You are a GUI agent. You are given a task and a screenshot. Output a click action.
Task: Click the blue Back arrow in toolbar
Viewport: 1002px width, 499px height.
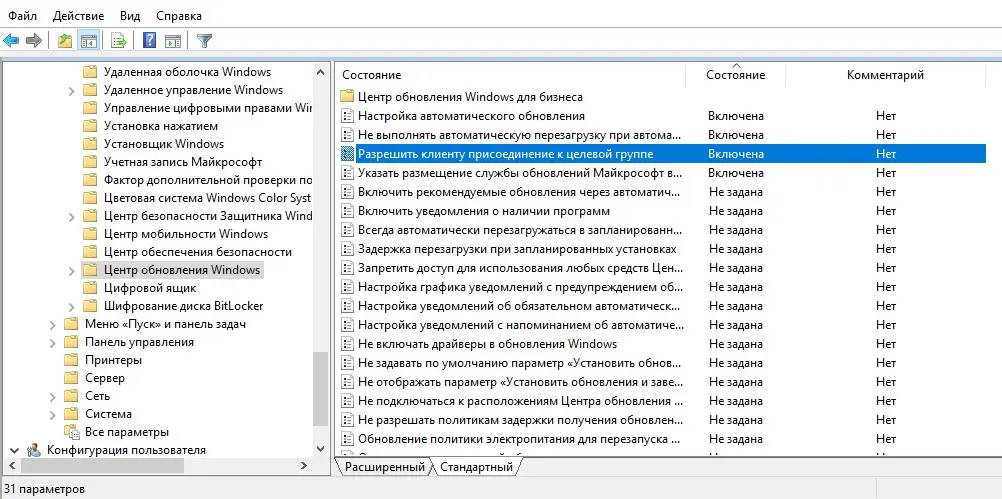[11, 41]
